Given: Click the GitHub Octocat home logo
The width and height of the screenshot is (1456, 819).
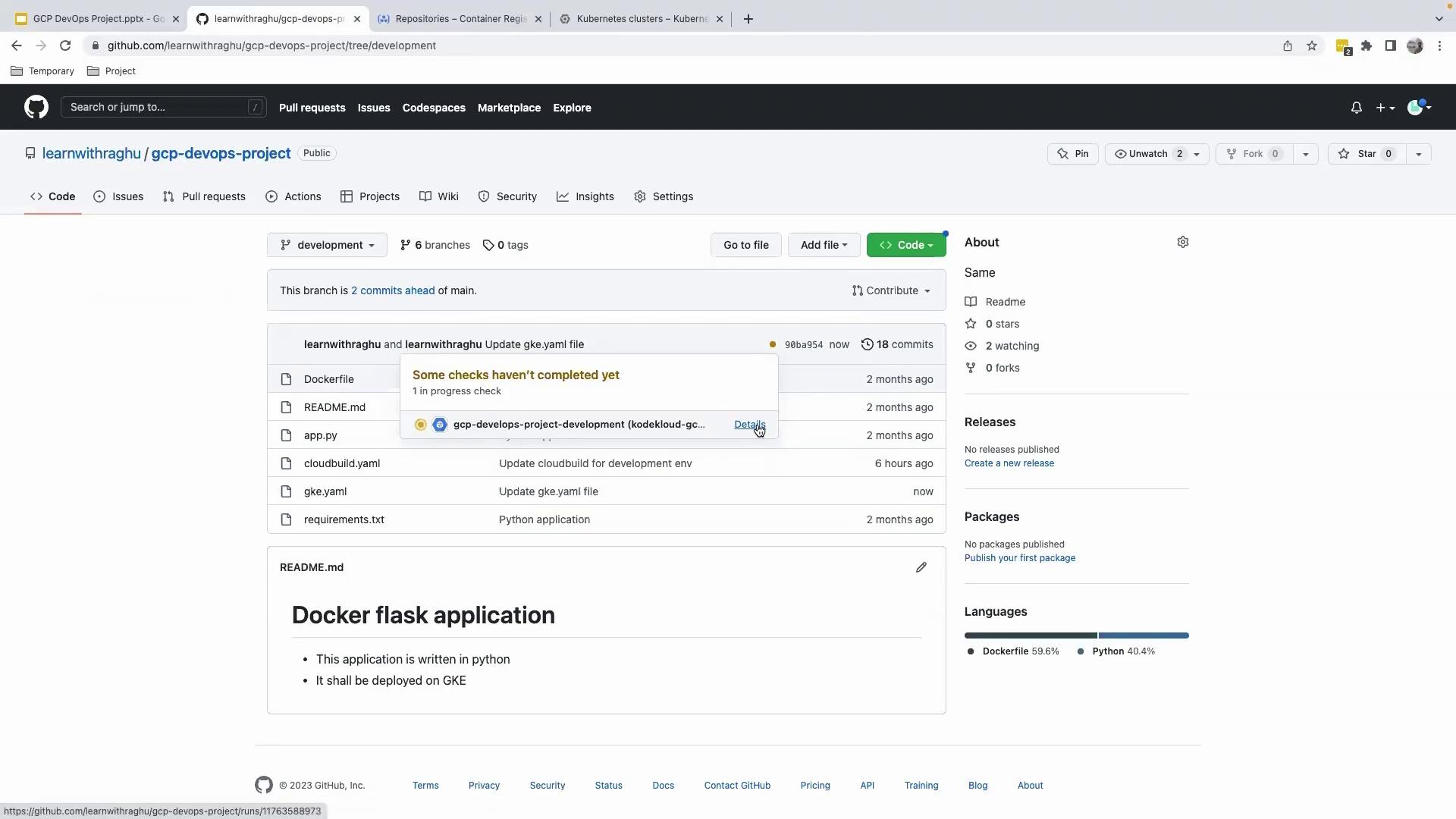Looking at the screenshot, I should [36, 107].
